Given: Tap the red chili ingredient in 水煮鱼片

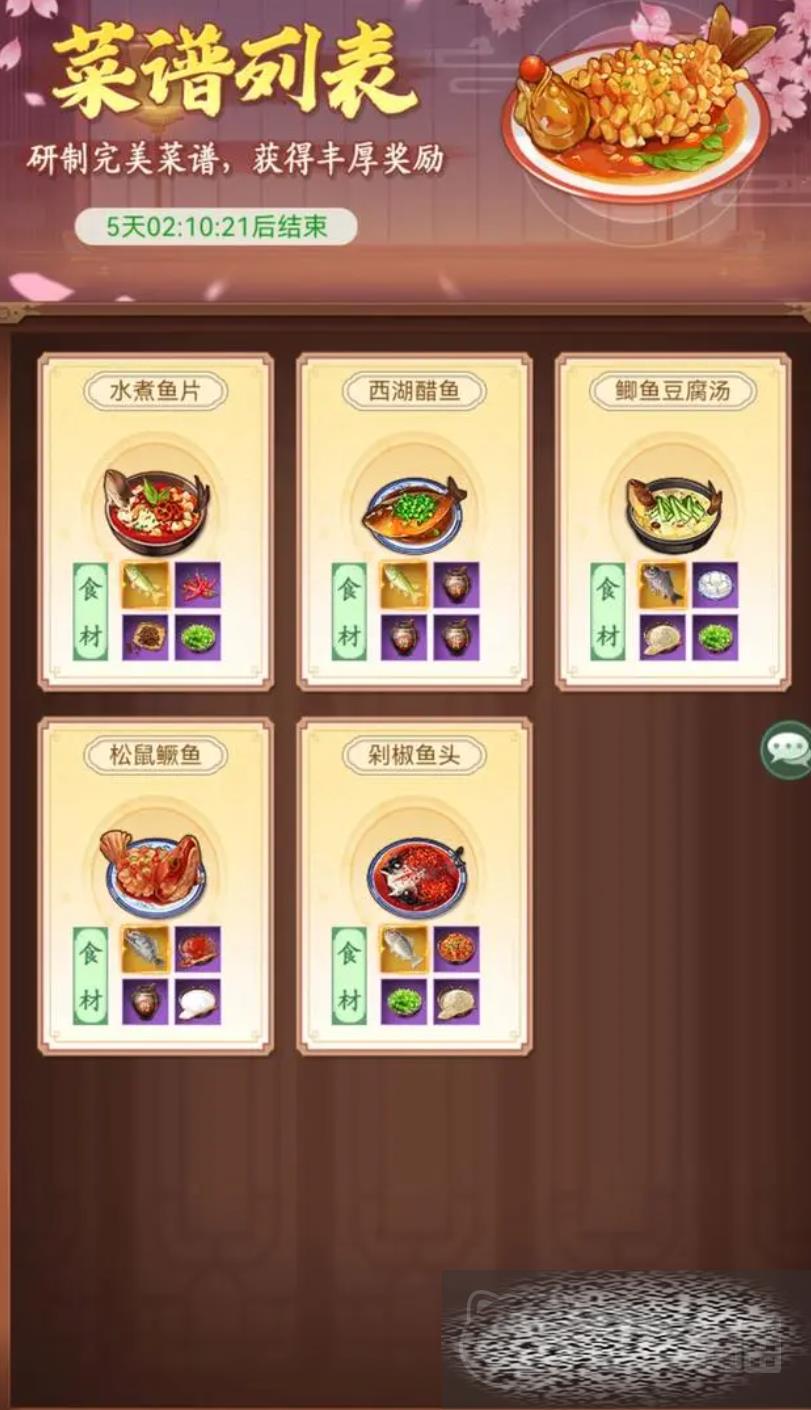Looking at the screenshot, I should coord(198,585).
